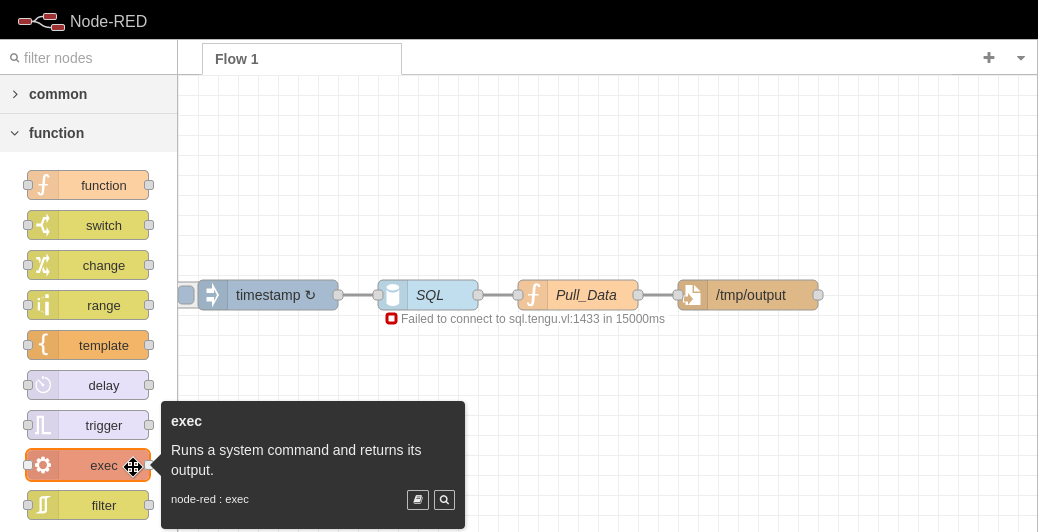1038x532 pixels.
Task: Add a new flow with plus button
Action: (x=988, y=58)
